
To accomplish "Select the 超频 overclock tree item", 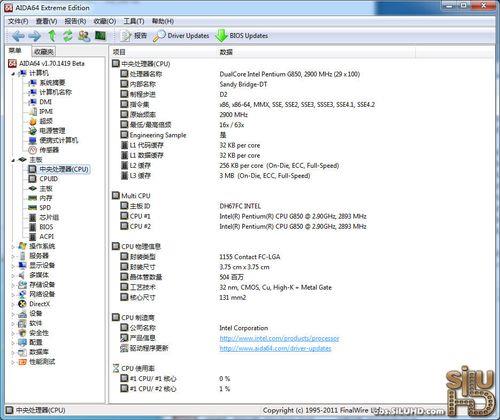I will click(x=41, y=121).
